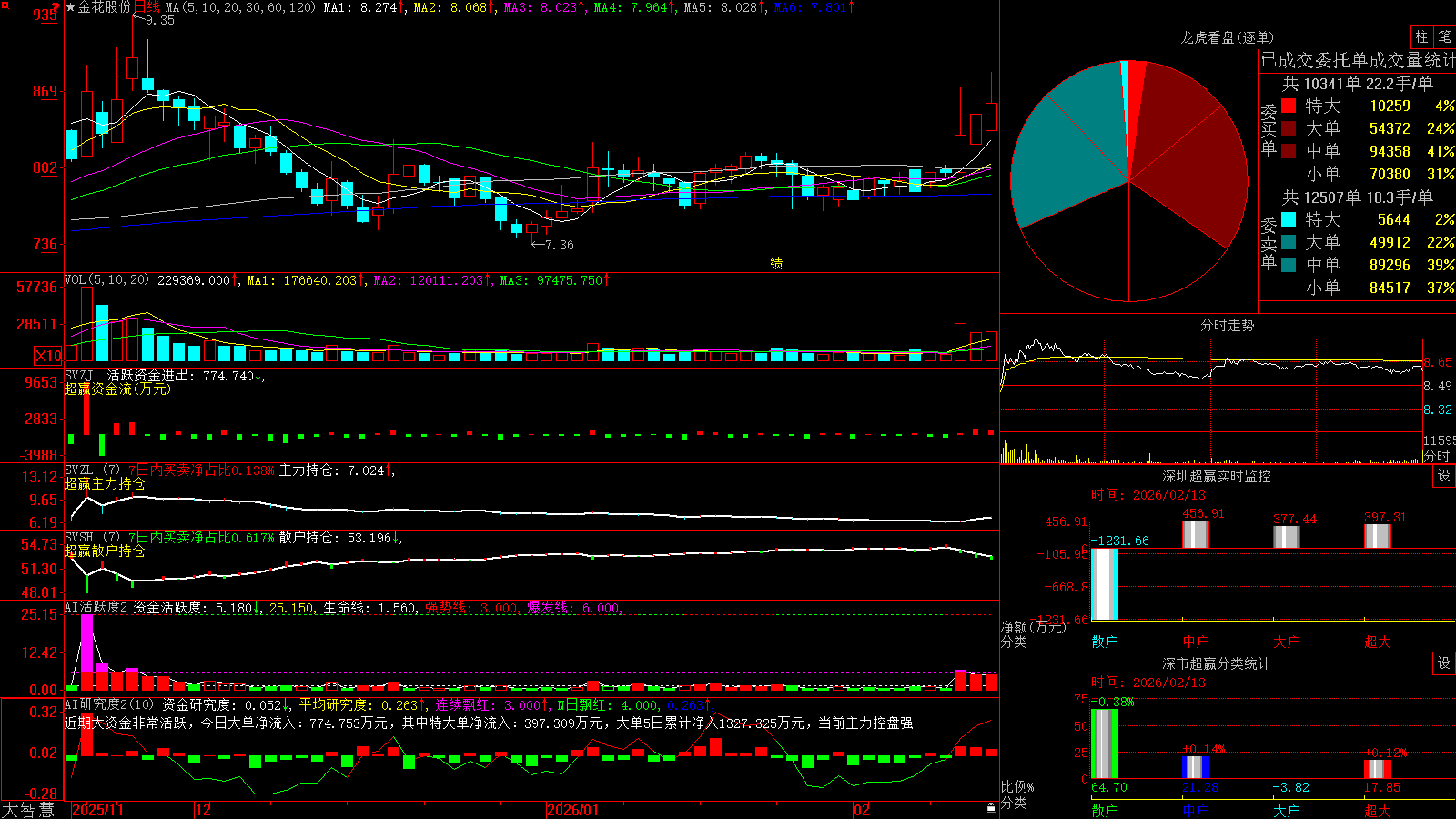Screen dimensions: 1456x819
Task: Switch to 笔 tick view button
Action: coord(1445,37)
